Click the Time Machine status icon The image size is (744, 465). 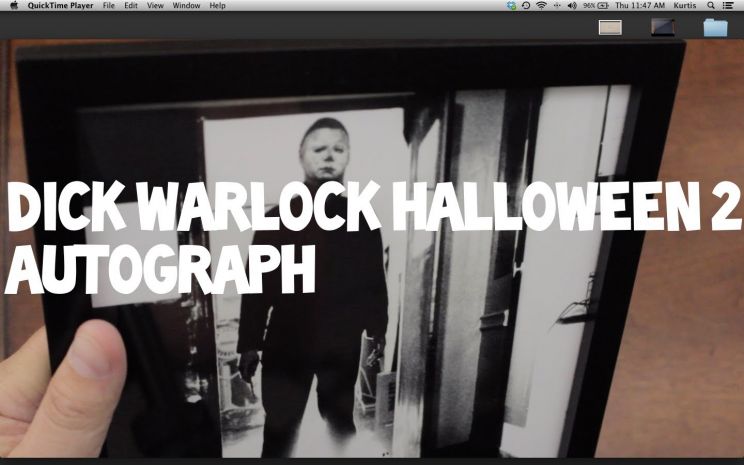526,6
